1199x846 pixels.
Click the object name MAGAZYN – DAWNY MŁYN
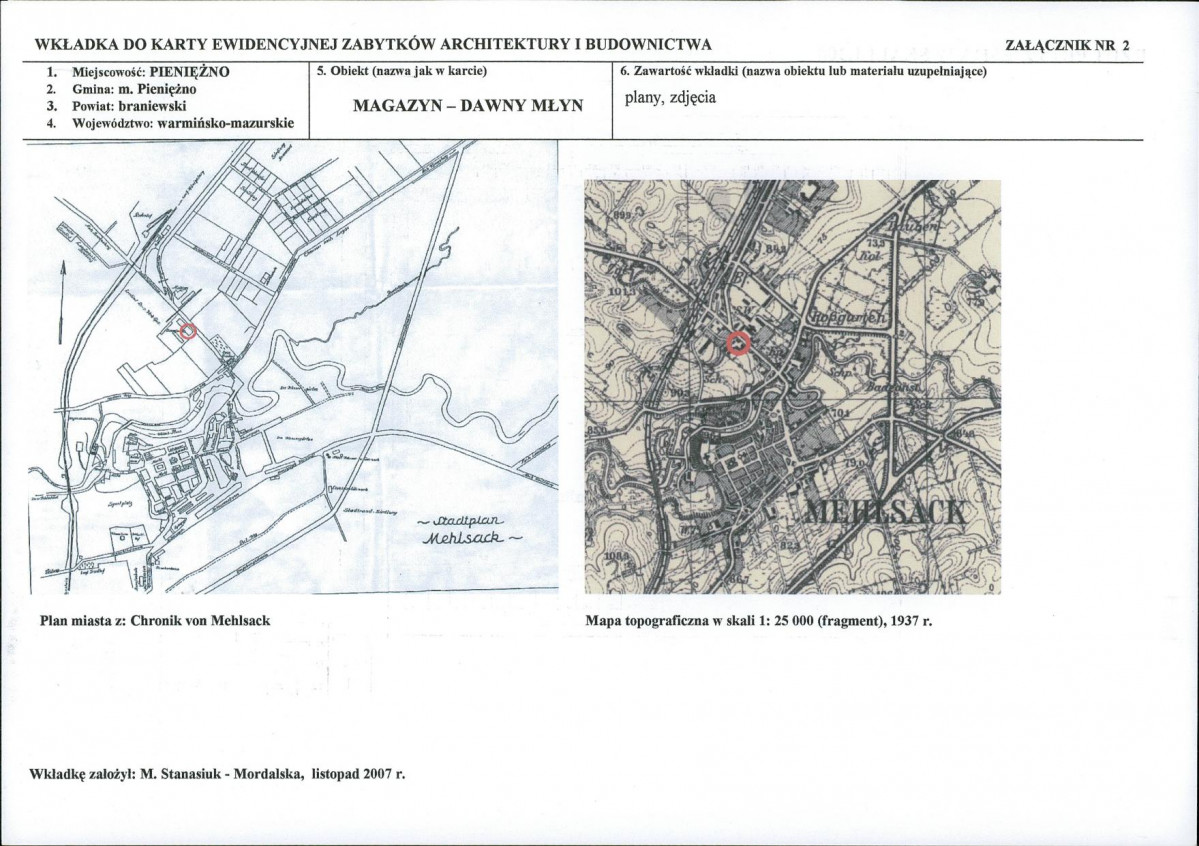coord(467,106)
